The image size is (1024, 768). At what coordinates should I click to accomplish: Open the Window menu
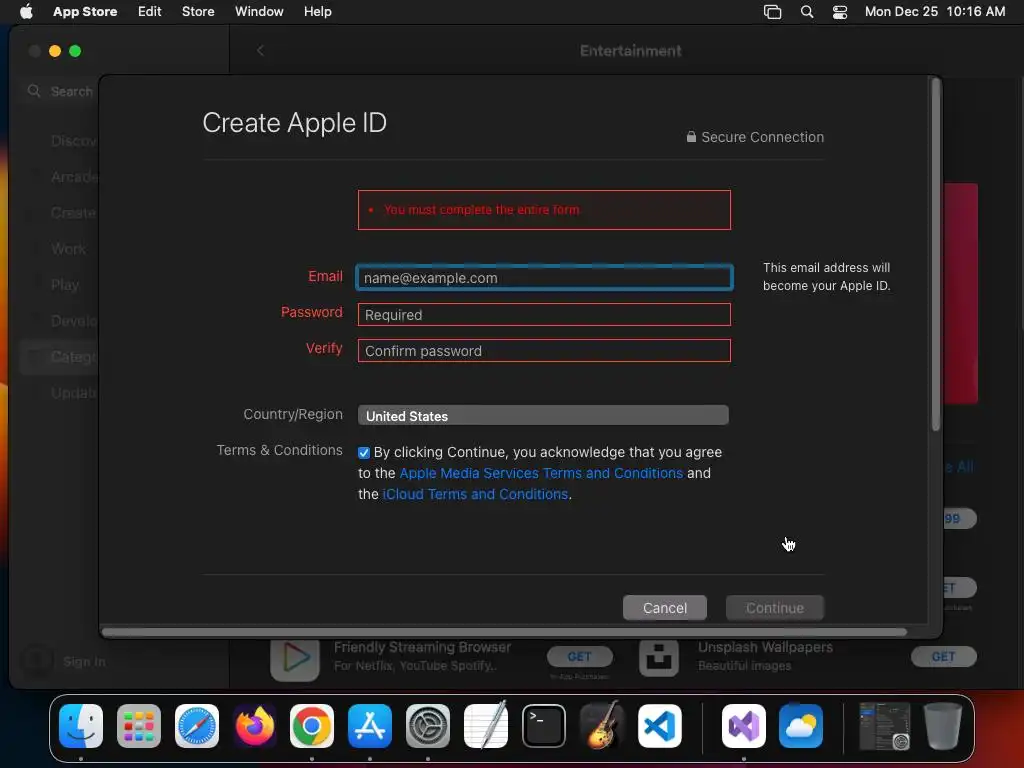tap(259, 12)
